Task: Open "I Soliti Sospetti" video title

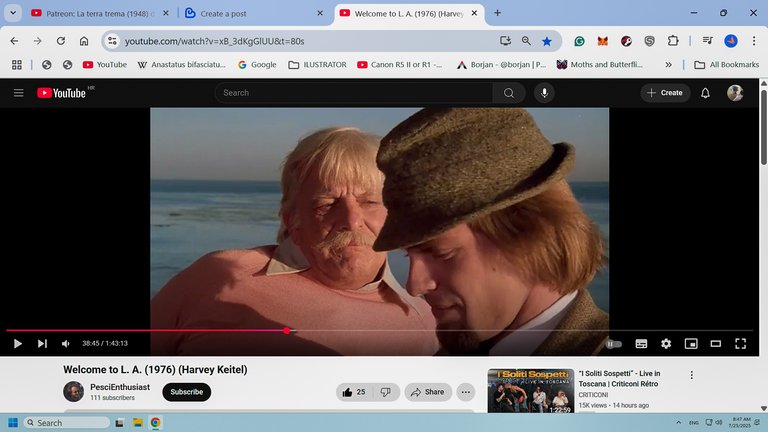Action: [x=620, y=379]
